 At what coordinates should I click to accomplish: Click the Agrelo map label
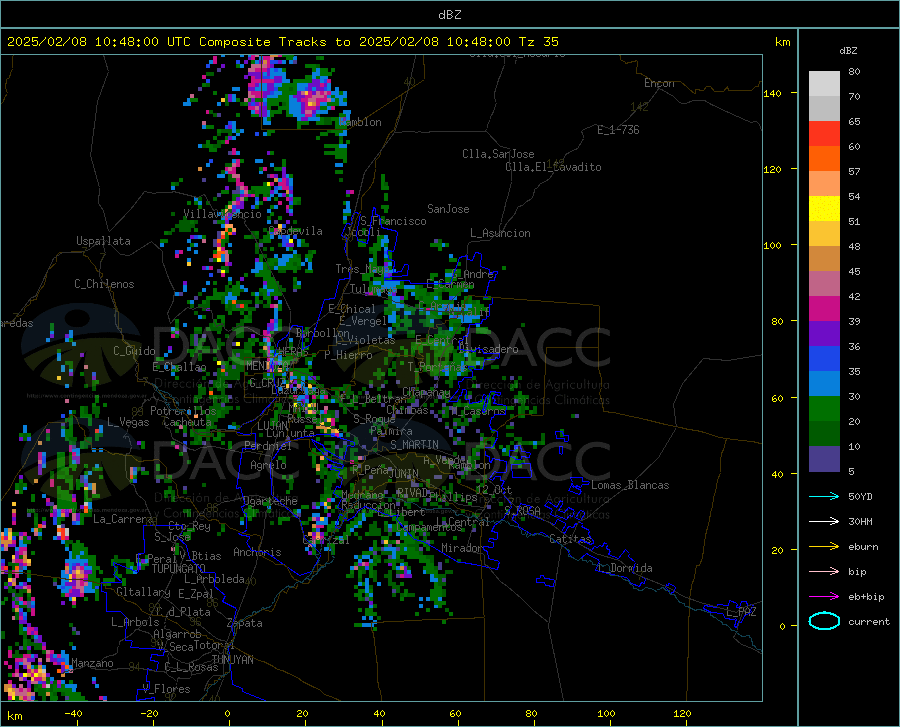coord(268,465)
